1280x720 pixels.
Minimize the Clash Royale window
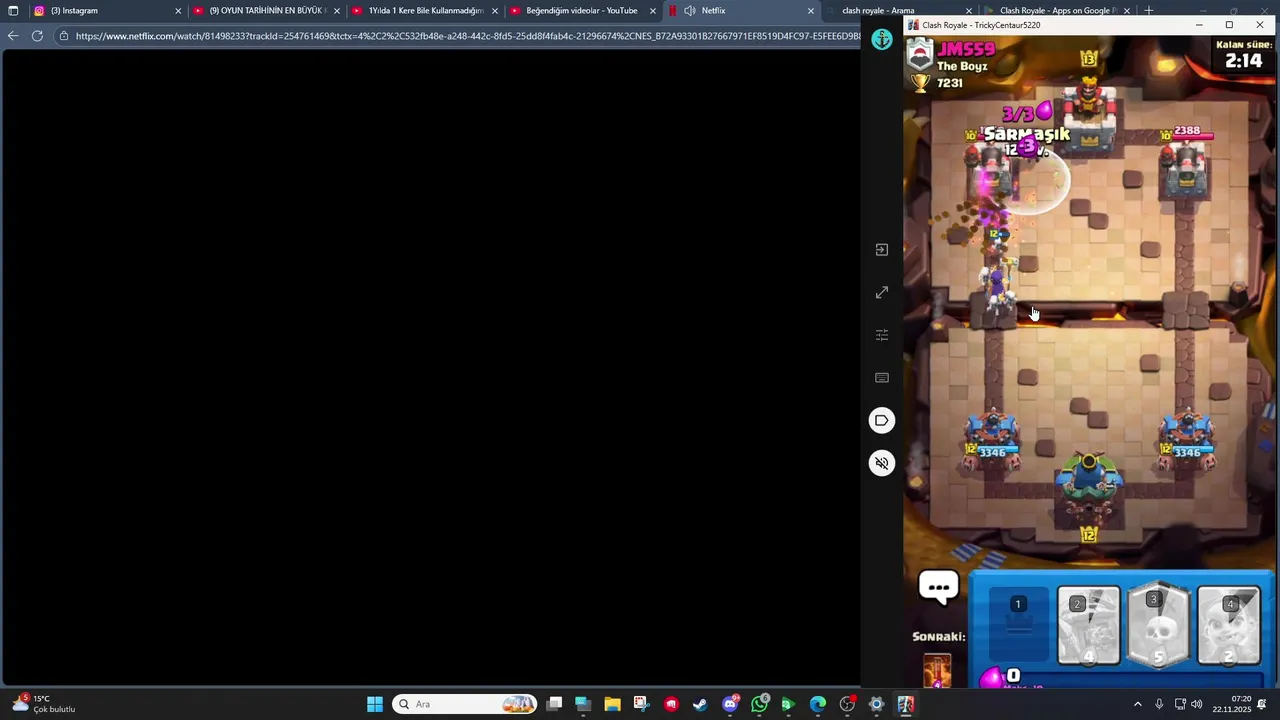click(x=1199, y=25)
